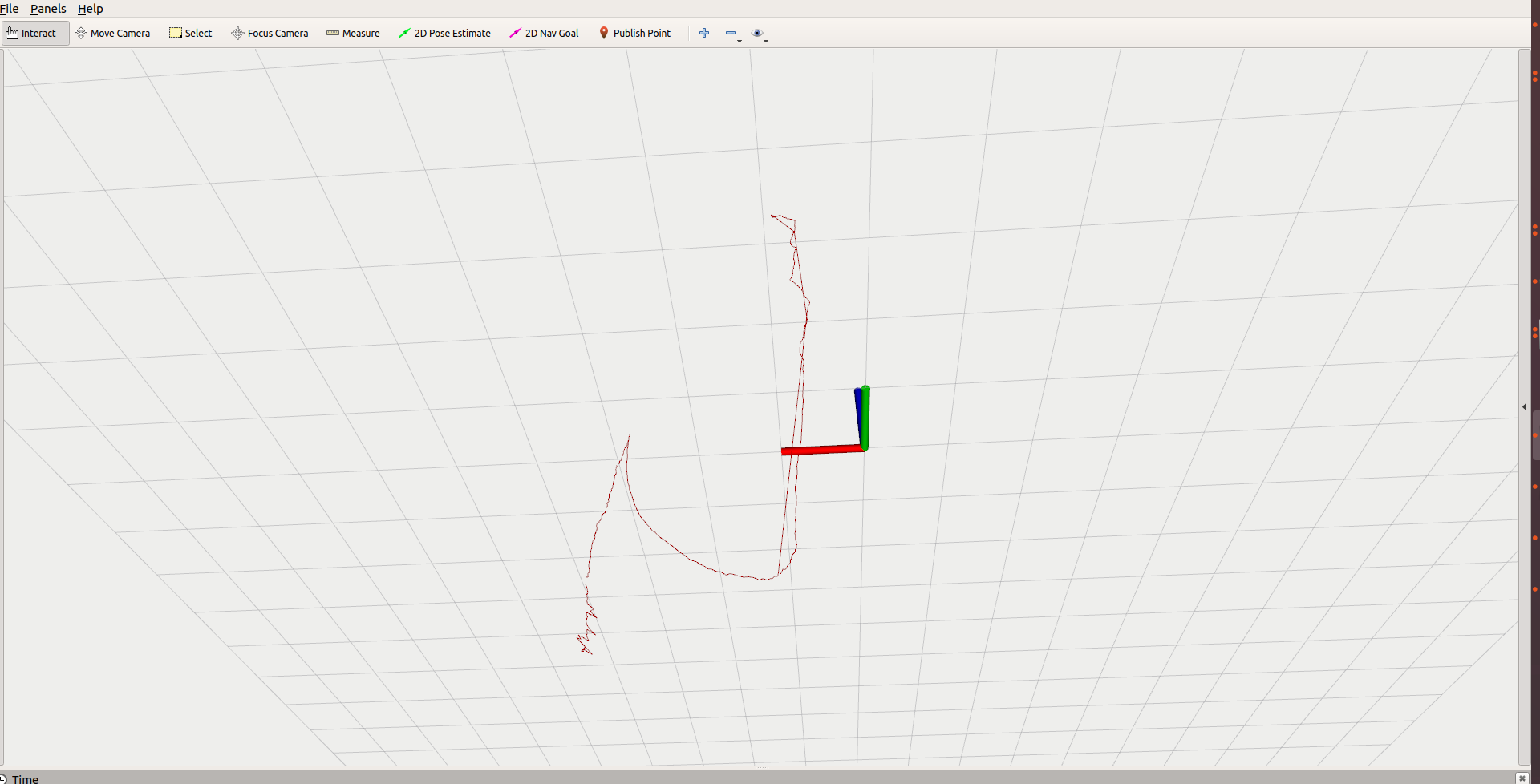This screenshot has height=784, width=1540.
Task: Expand the collapsed right side panel arrow
Action: pyautogui.click(x=1524, y=406)
